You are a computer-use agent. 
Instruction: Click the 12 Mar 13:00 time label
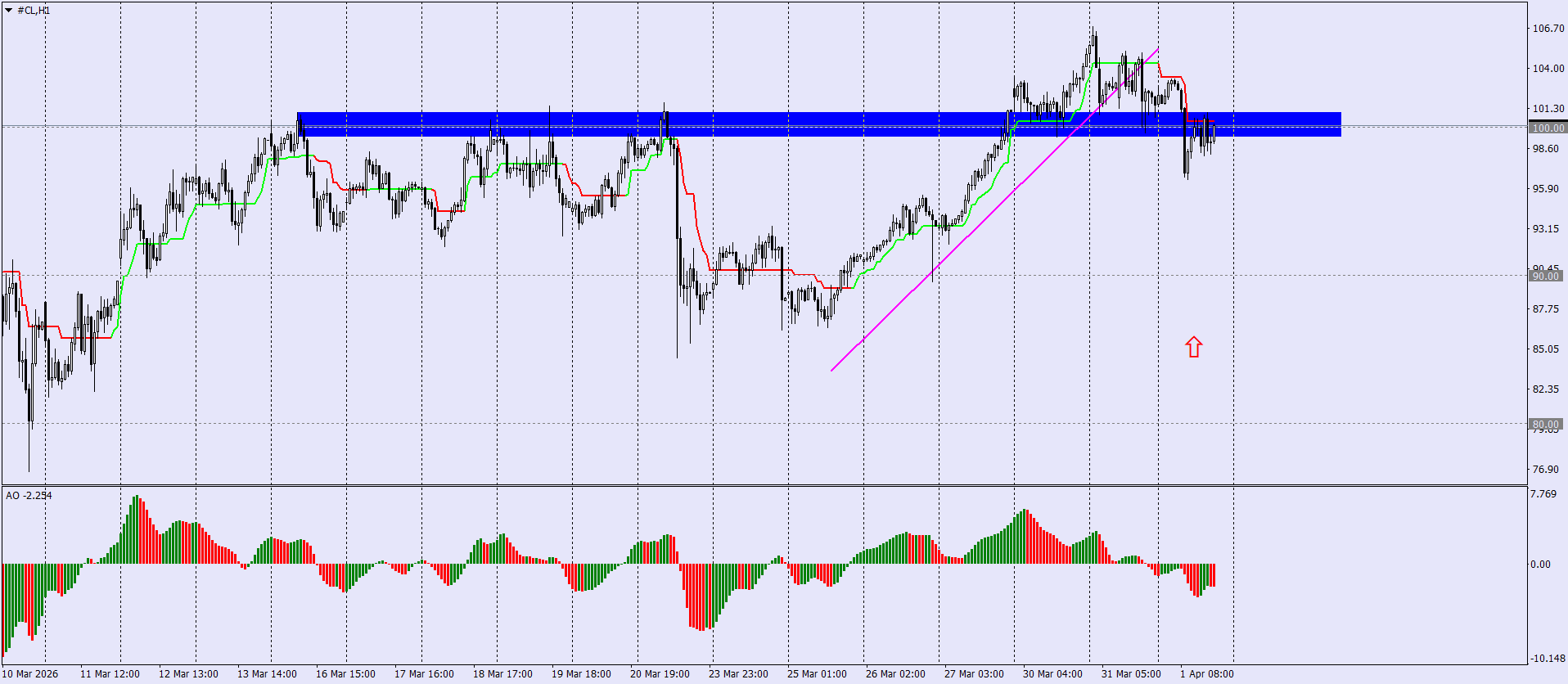188,674
